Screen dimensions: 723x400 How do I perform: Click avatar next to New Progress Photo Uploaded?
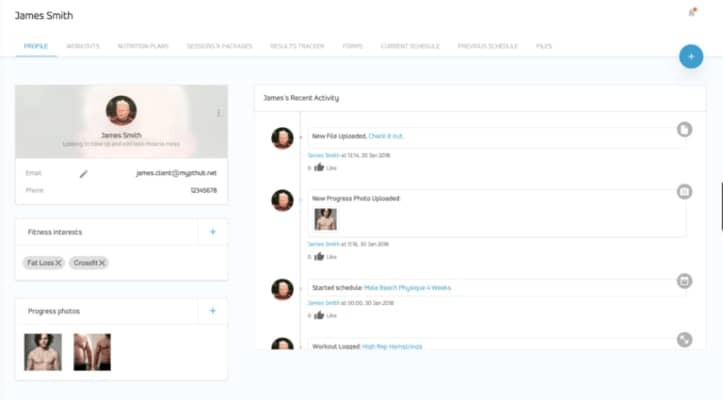click(x=282, y=200)
